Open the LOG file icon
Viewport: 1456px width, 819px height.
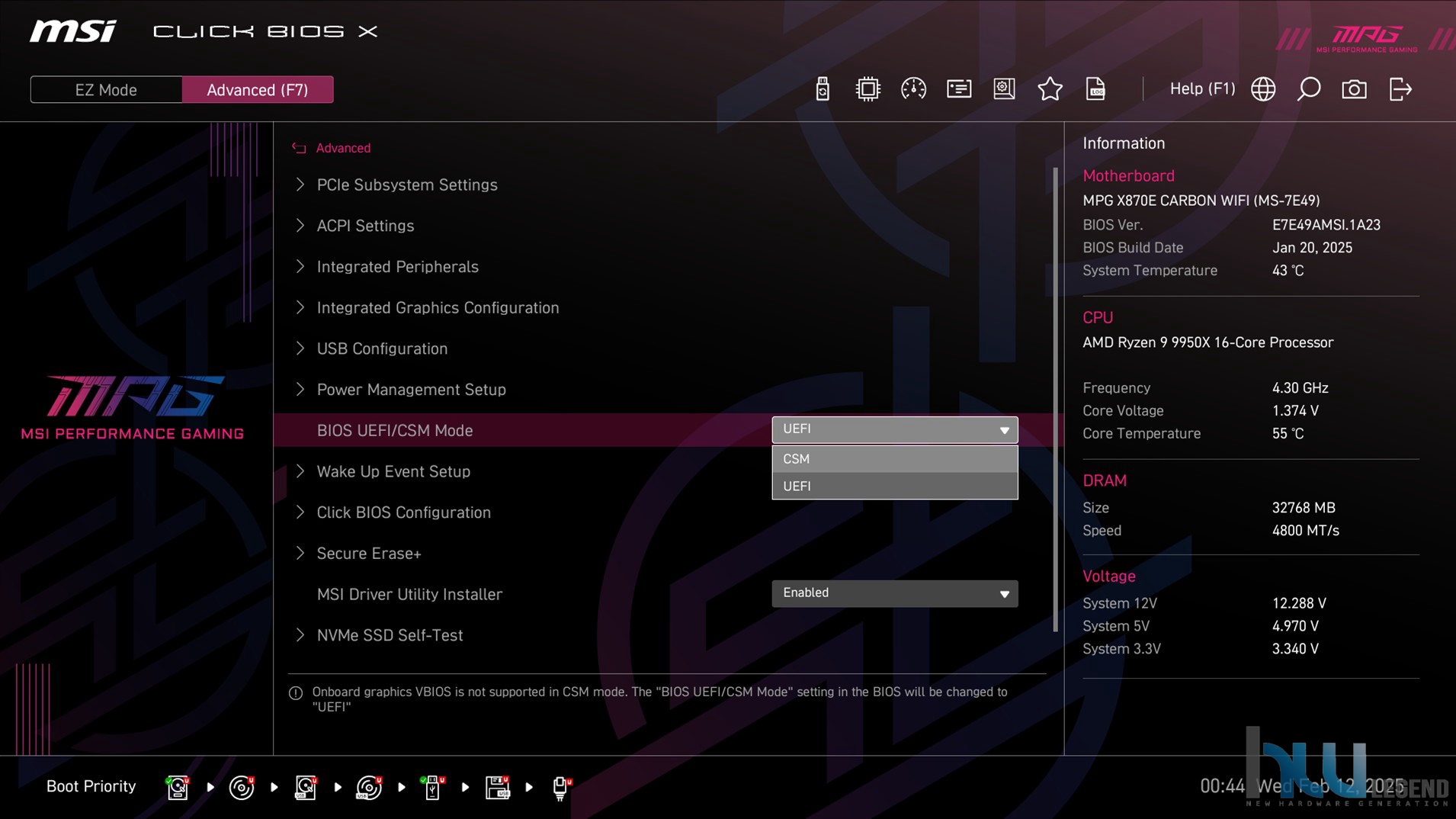pos(1095,89)
